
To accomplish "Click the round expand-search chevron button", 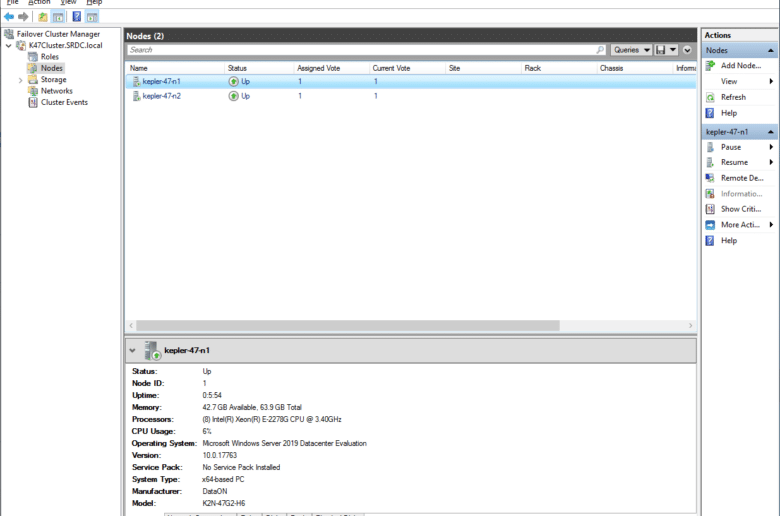I will [687, 50].
